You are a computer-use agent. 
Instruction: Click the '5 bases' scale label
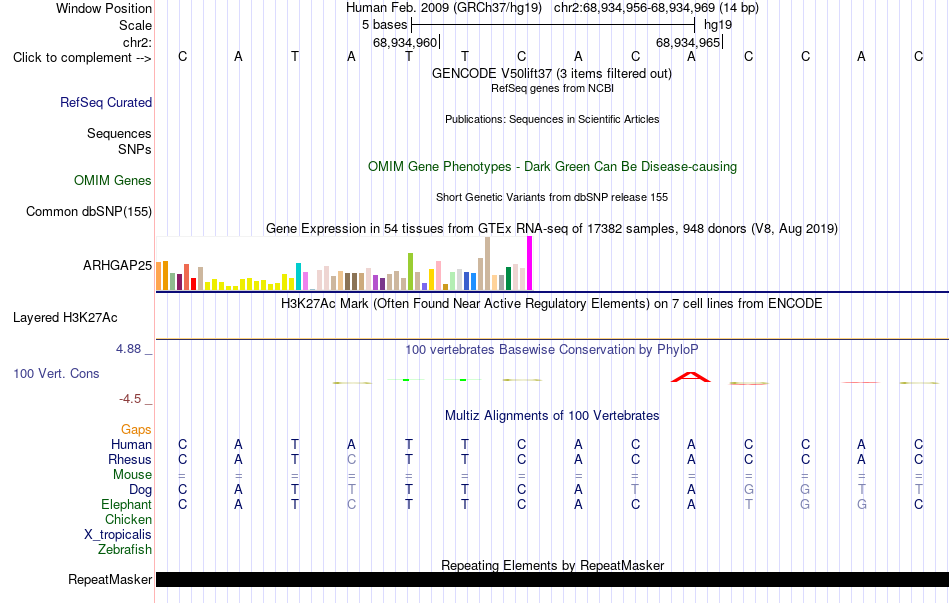385,25
